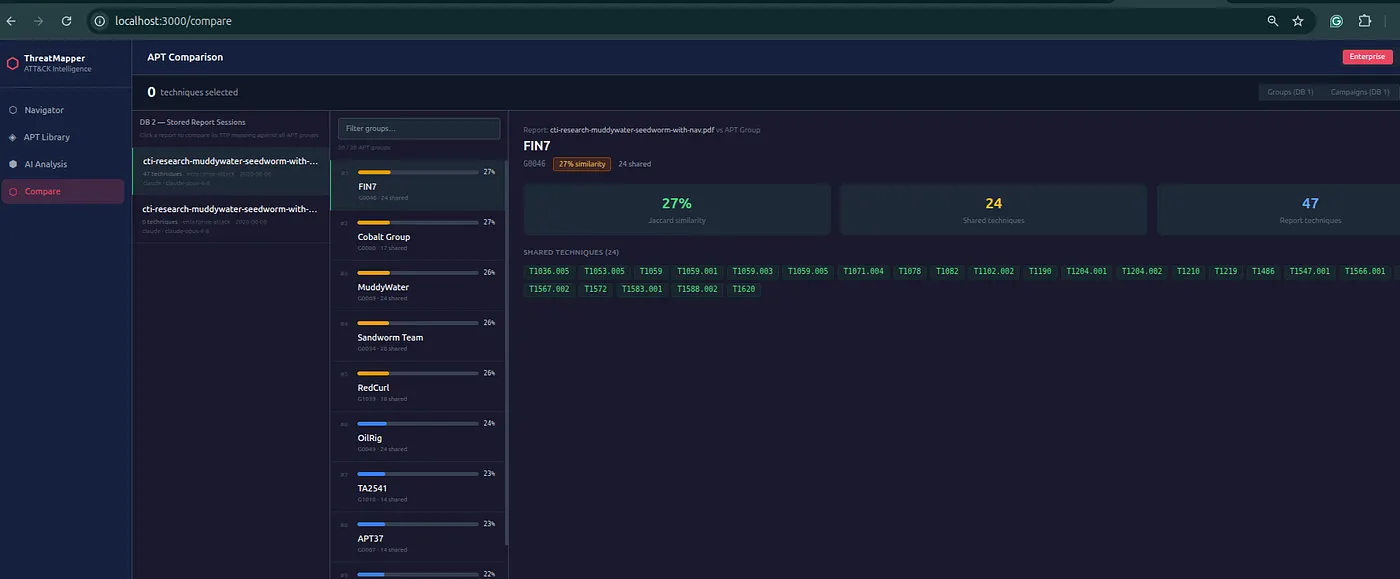Open the Grammarly extension icon
The image size is (1400, 579).
[x=1336, y=20]
